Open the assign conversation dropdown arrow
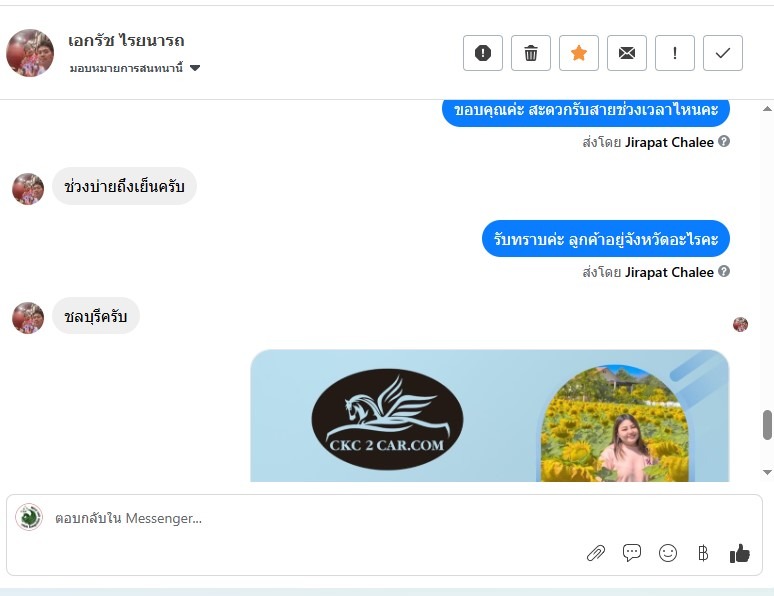 [x=195, y=68]
